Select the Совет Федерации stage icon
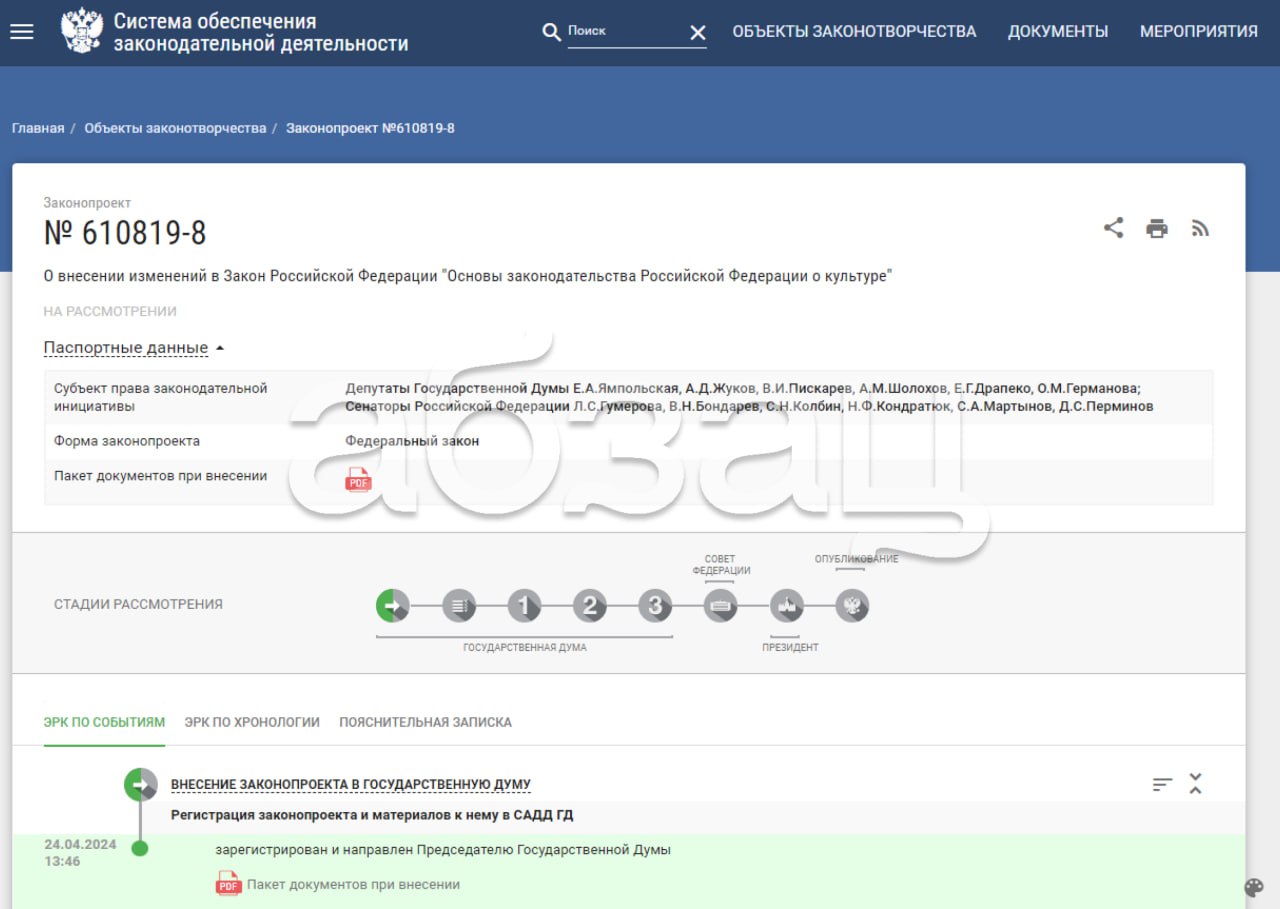The image size is (1280, 909). click(720, 605)
